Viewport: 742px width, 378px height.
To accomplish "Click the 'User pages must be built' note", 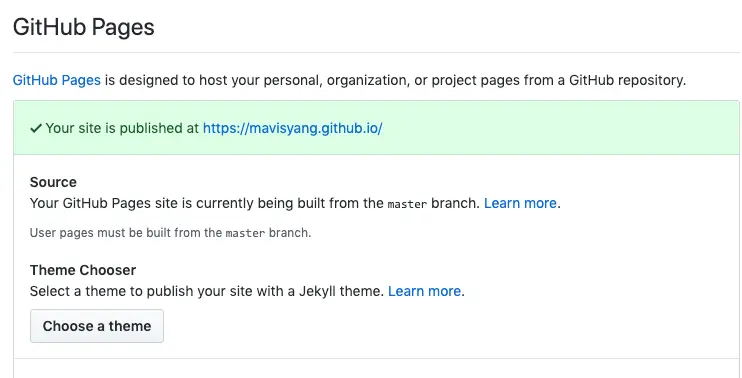I will pyautogui.click(x=170, y=233).
